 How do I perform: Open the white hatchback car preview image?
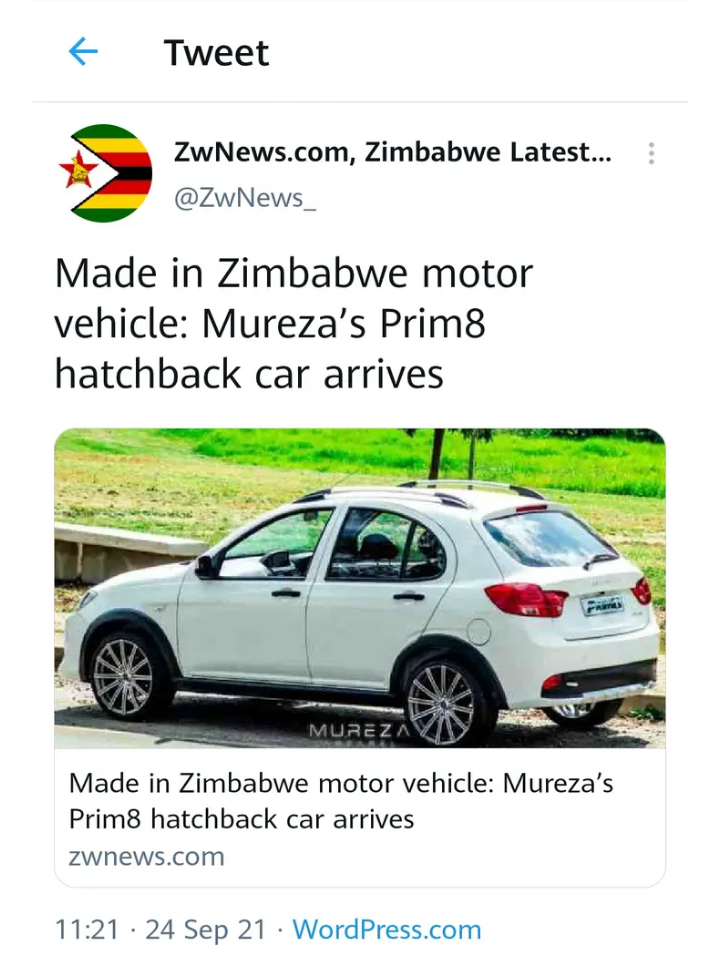(360, 588)
